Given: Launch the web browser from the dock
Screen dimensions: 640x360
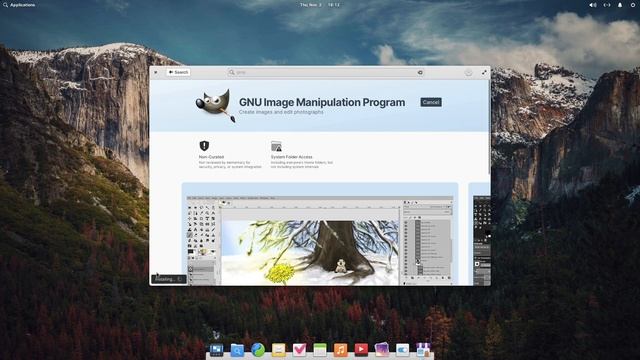Looking at the screenshot, I should (x=258, y=349).
